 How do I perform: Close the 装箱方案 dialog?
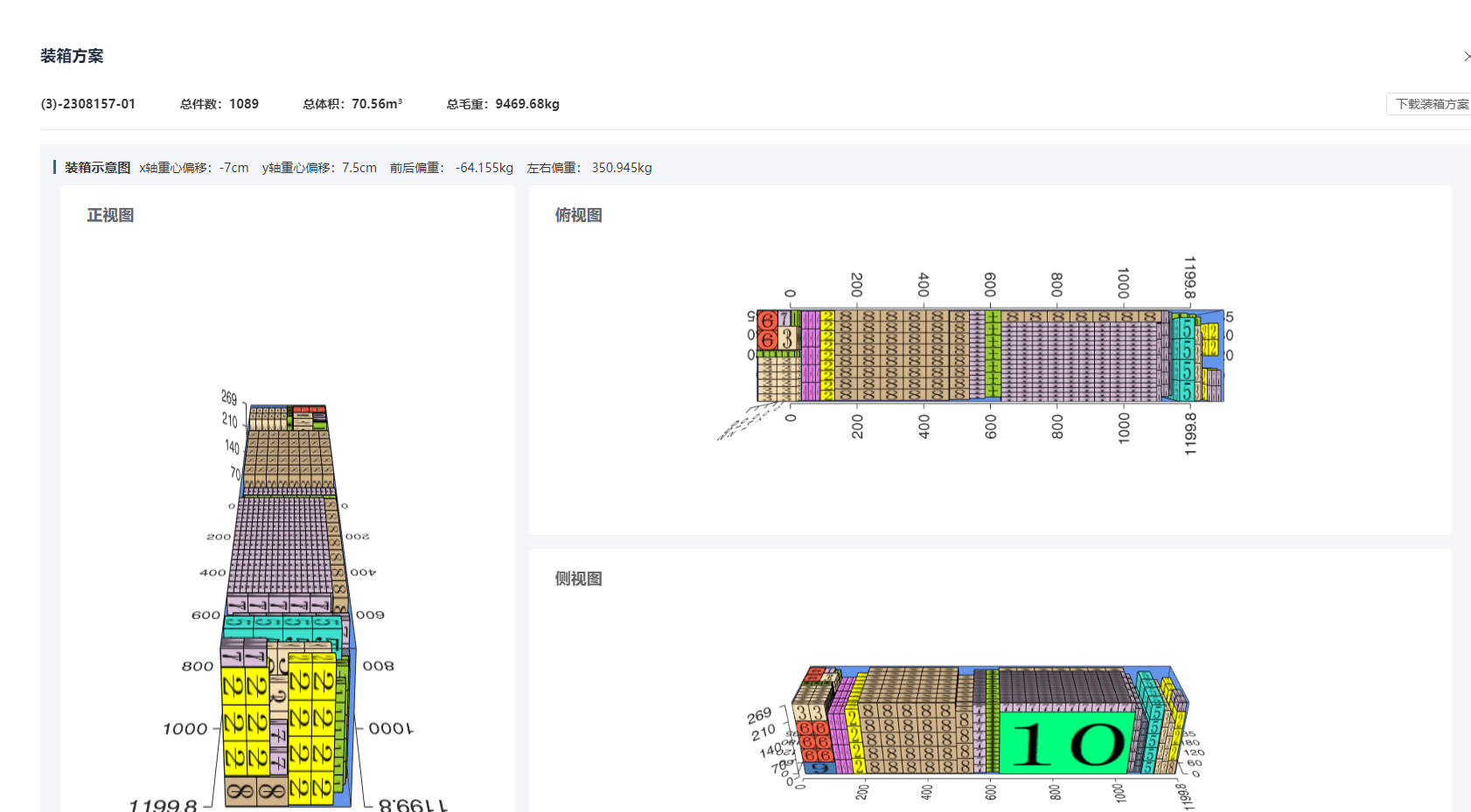[1467, 56]
